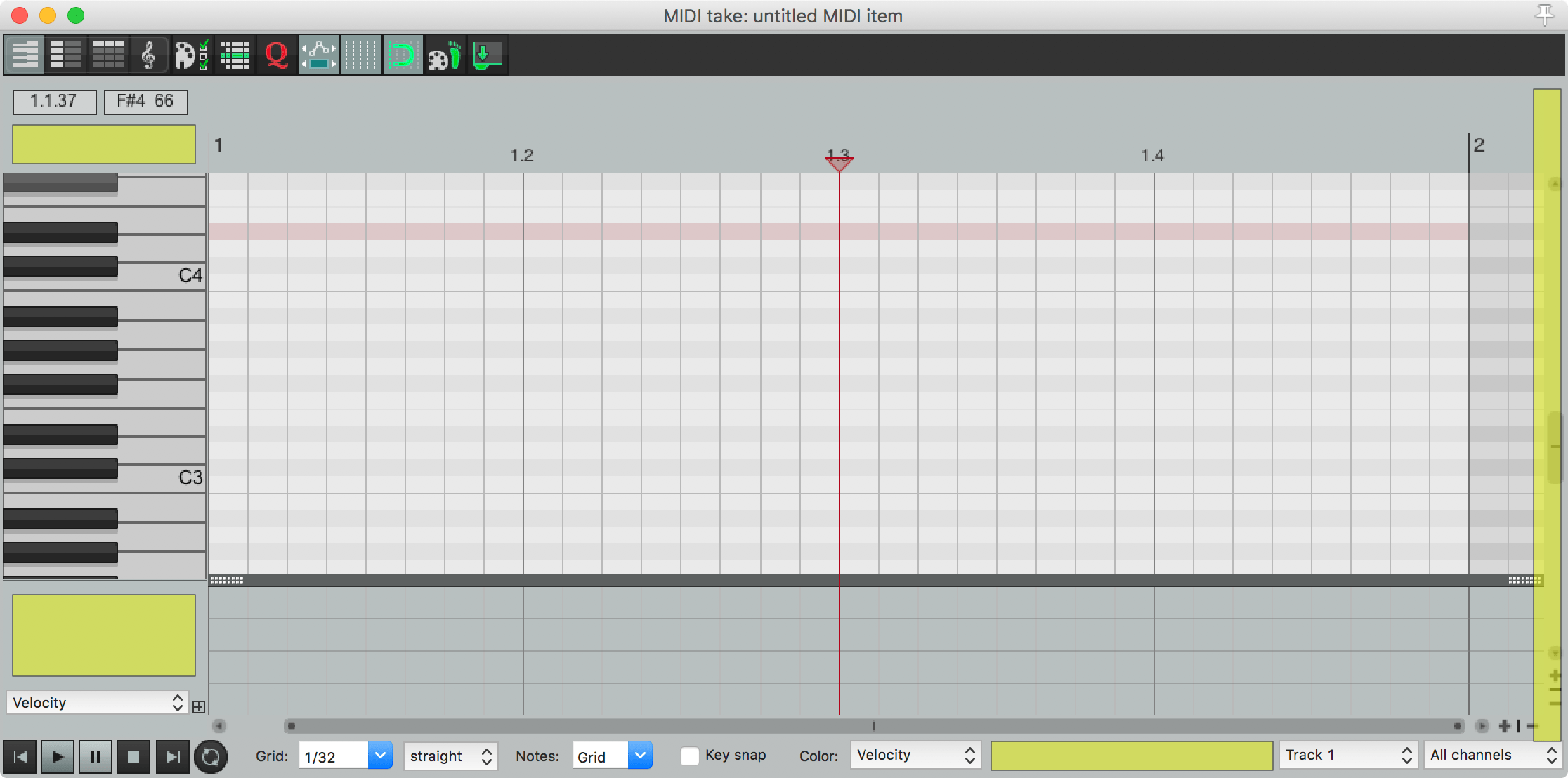
Task: Open the Track 1 selector menu
Action: point(1347,756)
